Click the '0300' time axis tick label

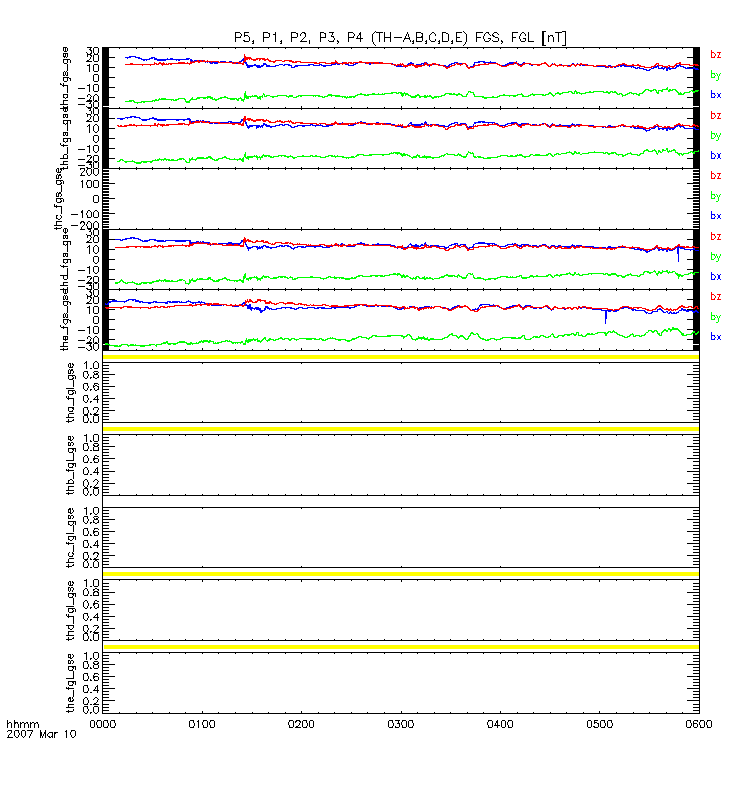pos(401,724)
